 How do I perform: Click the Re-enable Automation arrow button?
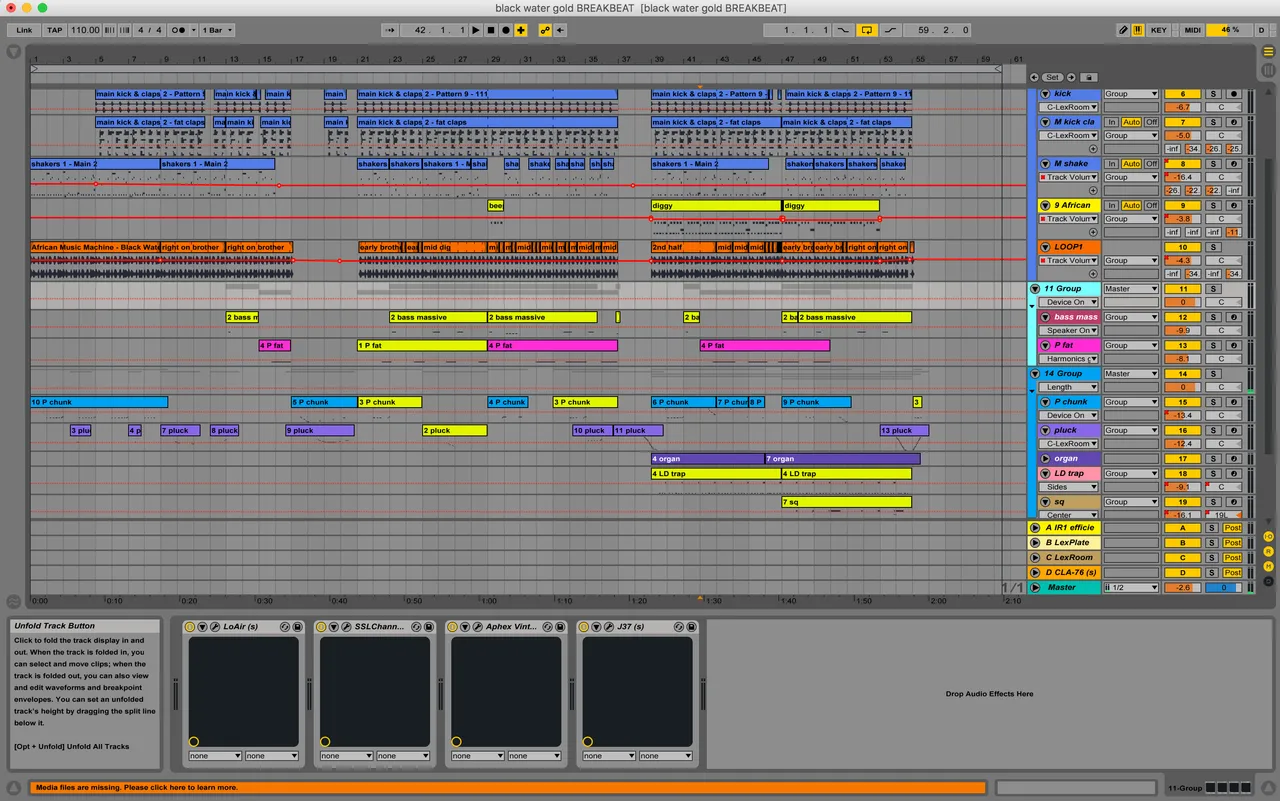(x=560, y=30)
